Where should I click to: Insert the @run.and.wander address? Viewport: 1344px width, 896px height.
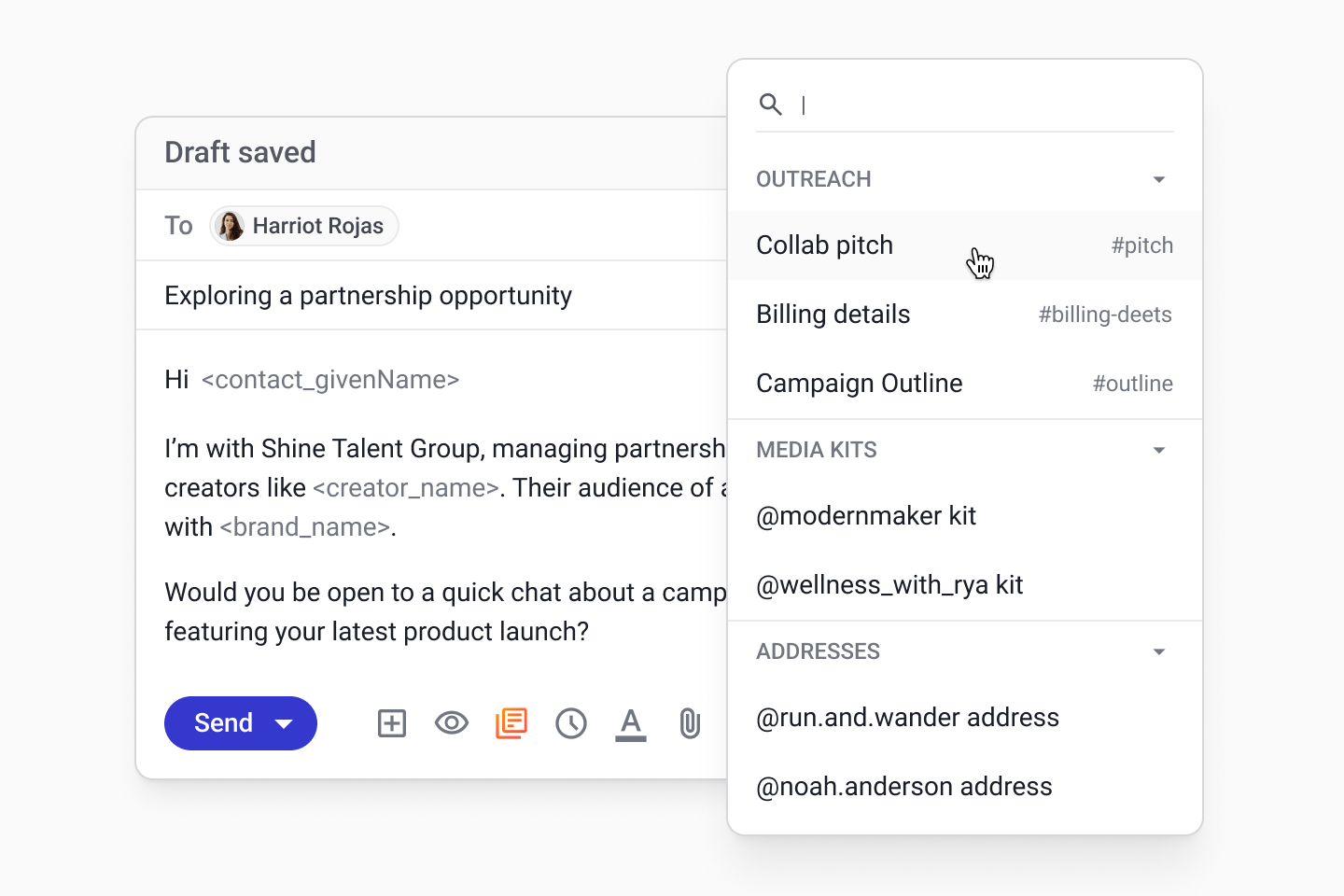tap(965, 718)
